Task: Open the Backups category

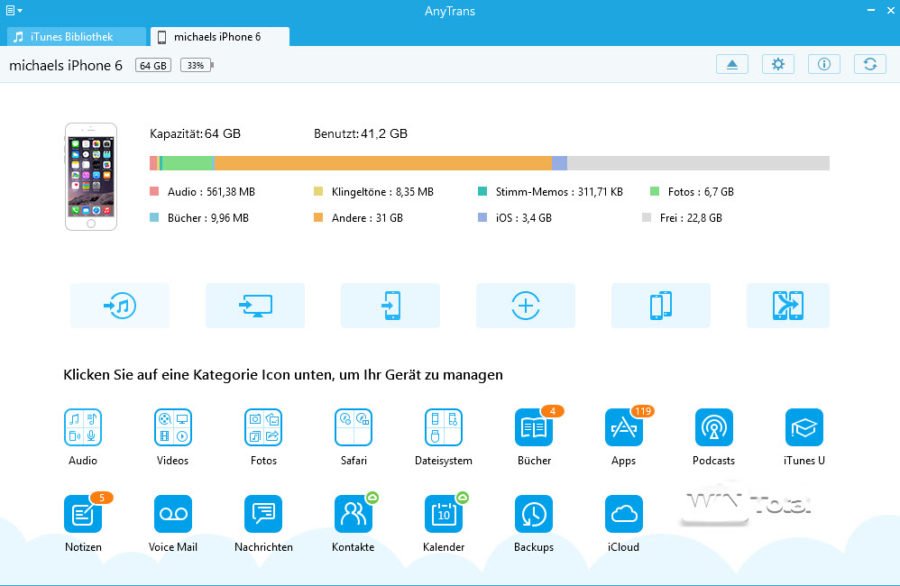Action: (534, 514)
